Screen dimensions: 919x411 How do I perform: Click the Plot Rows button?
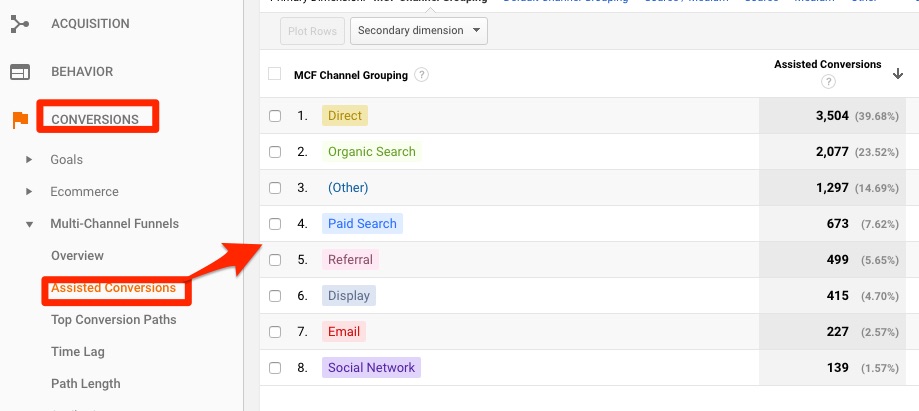[312, 30]
